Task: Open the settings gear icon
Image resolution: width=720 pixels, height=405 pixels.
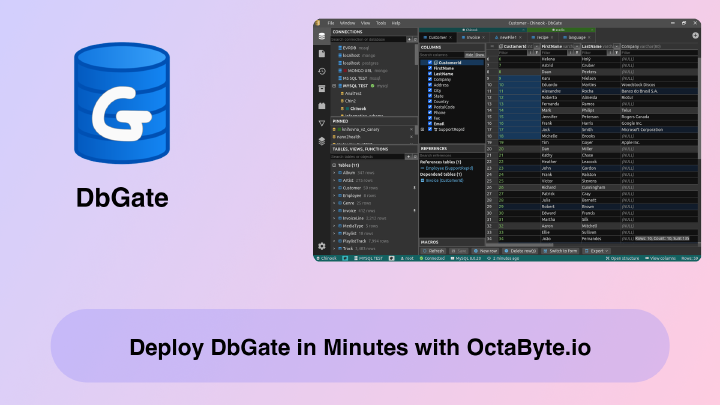Action: [322, 247]
